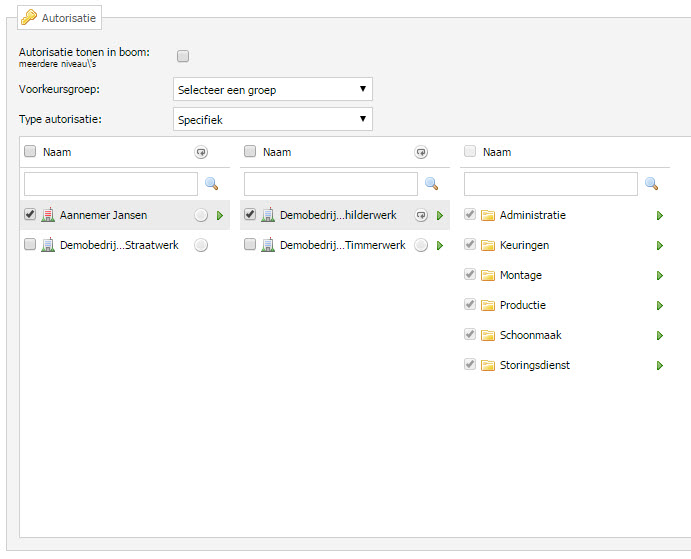Screen dimensions: 691x559
Task: Expand the Storingsdienst folder arrow
Action: click(x=660, y=365)
